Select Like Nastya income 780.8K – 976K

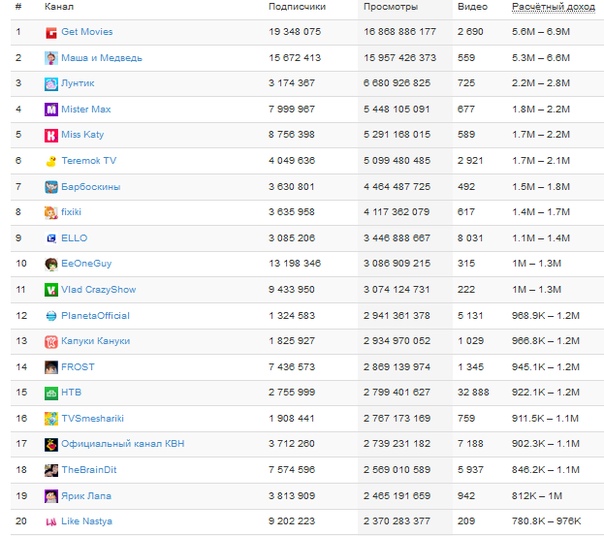[546, 521]
